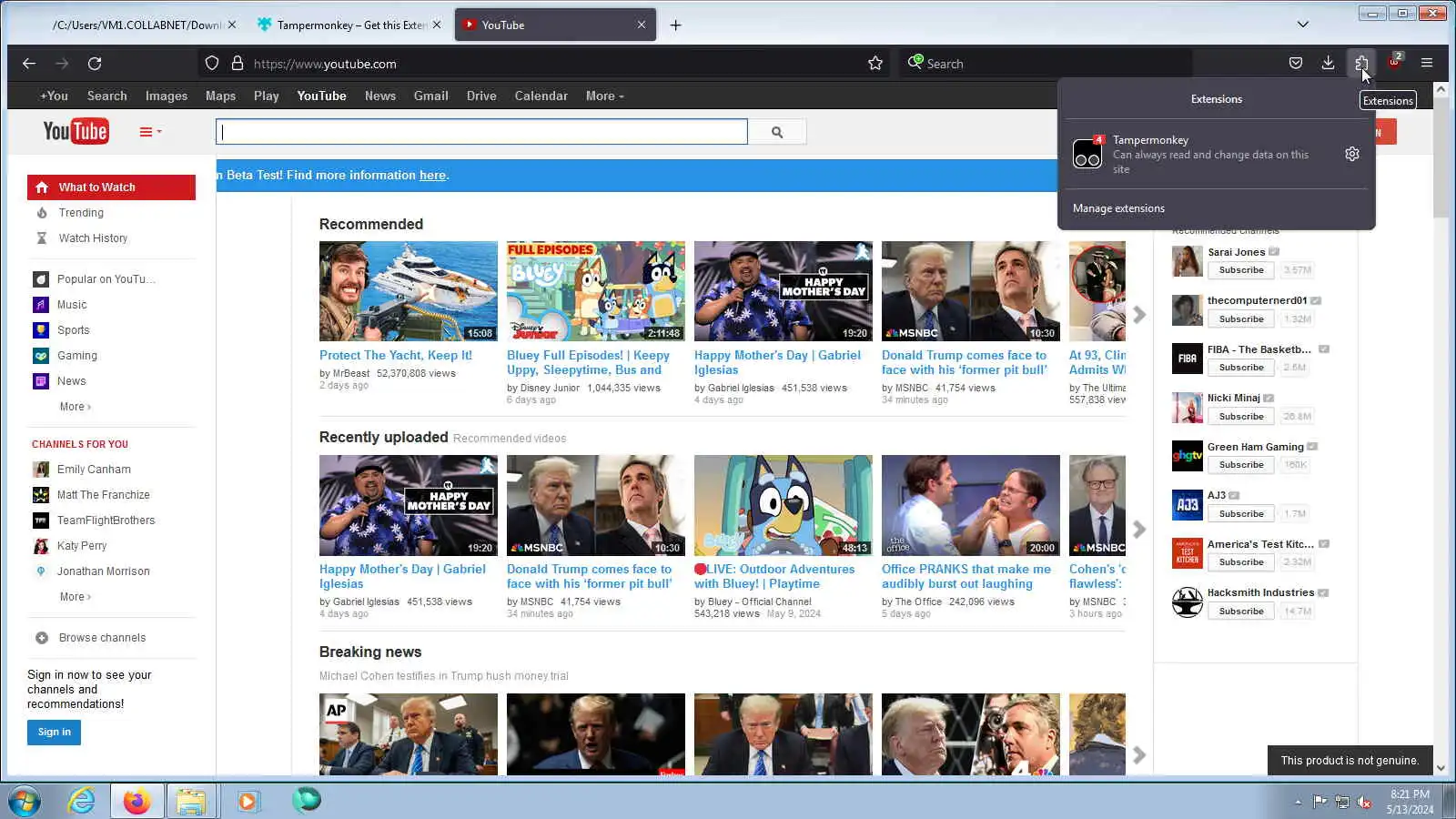Click the Firefox Search box
The image size is (1456, 819).
point(1046,64)
